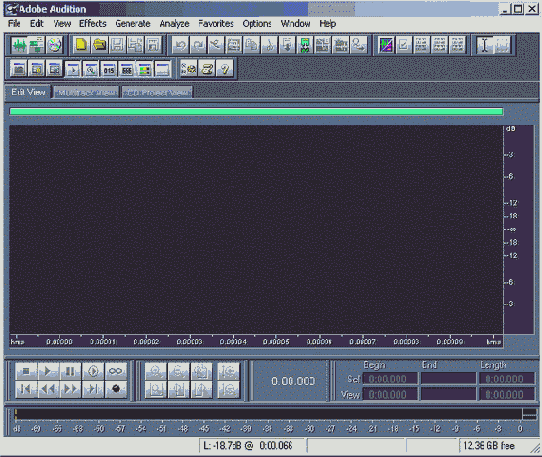Open the Effects menu

(x=93, y=24)
